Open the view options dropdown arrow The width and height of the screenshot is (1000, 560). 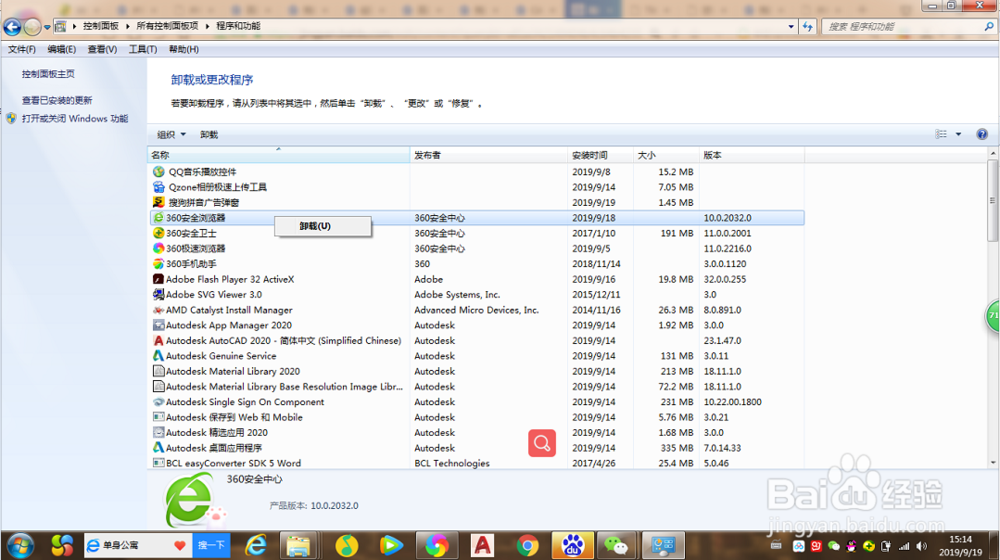pos(959,134)
